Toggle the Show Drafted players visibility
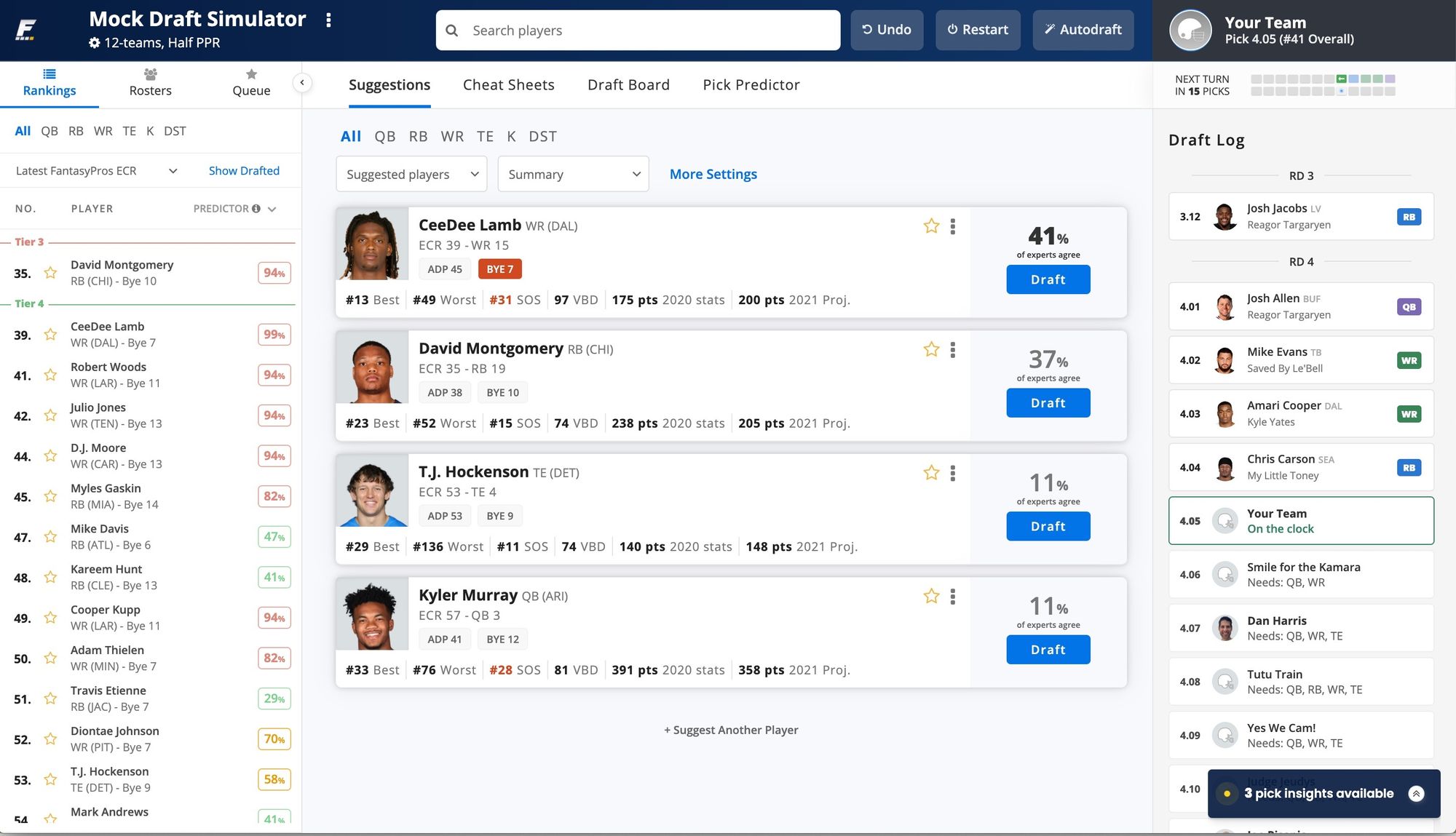This screenshot has width=1456, height=836. [244, 170]
